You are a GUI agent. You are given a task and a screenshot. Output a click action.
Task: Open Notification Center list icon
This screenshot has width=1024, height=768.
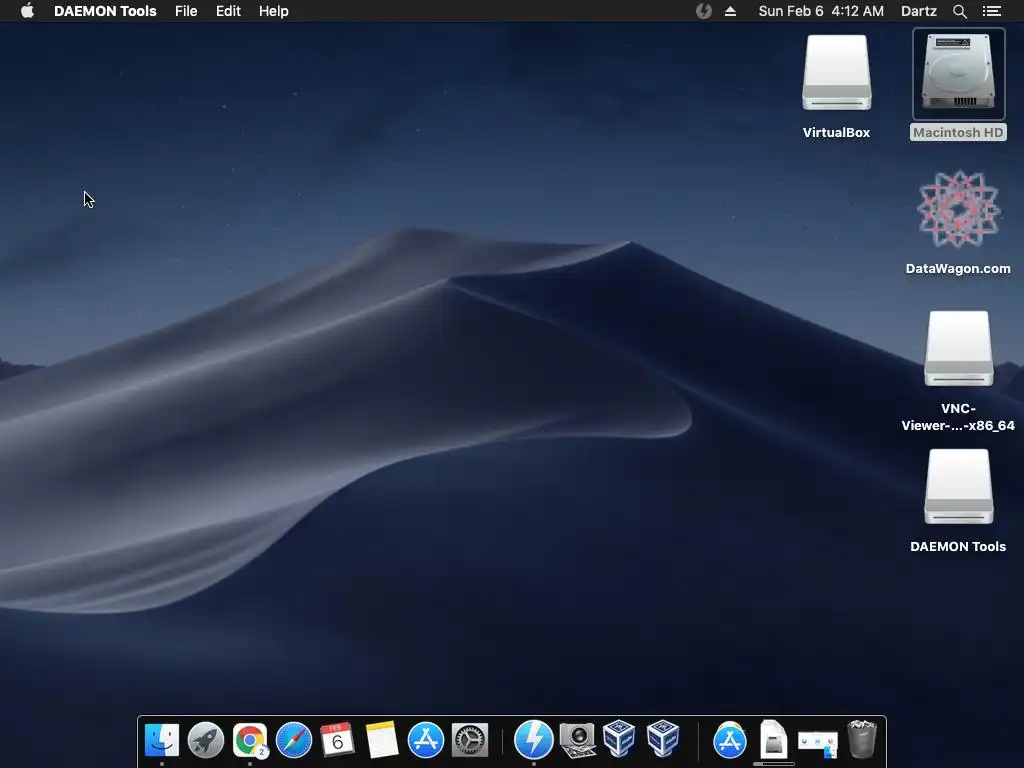pos(991,11)
